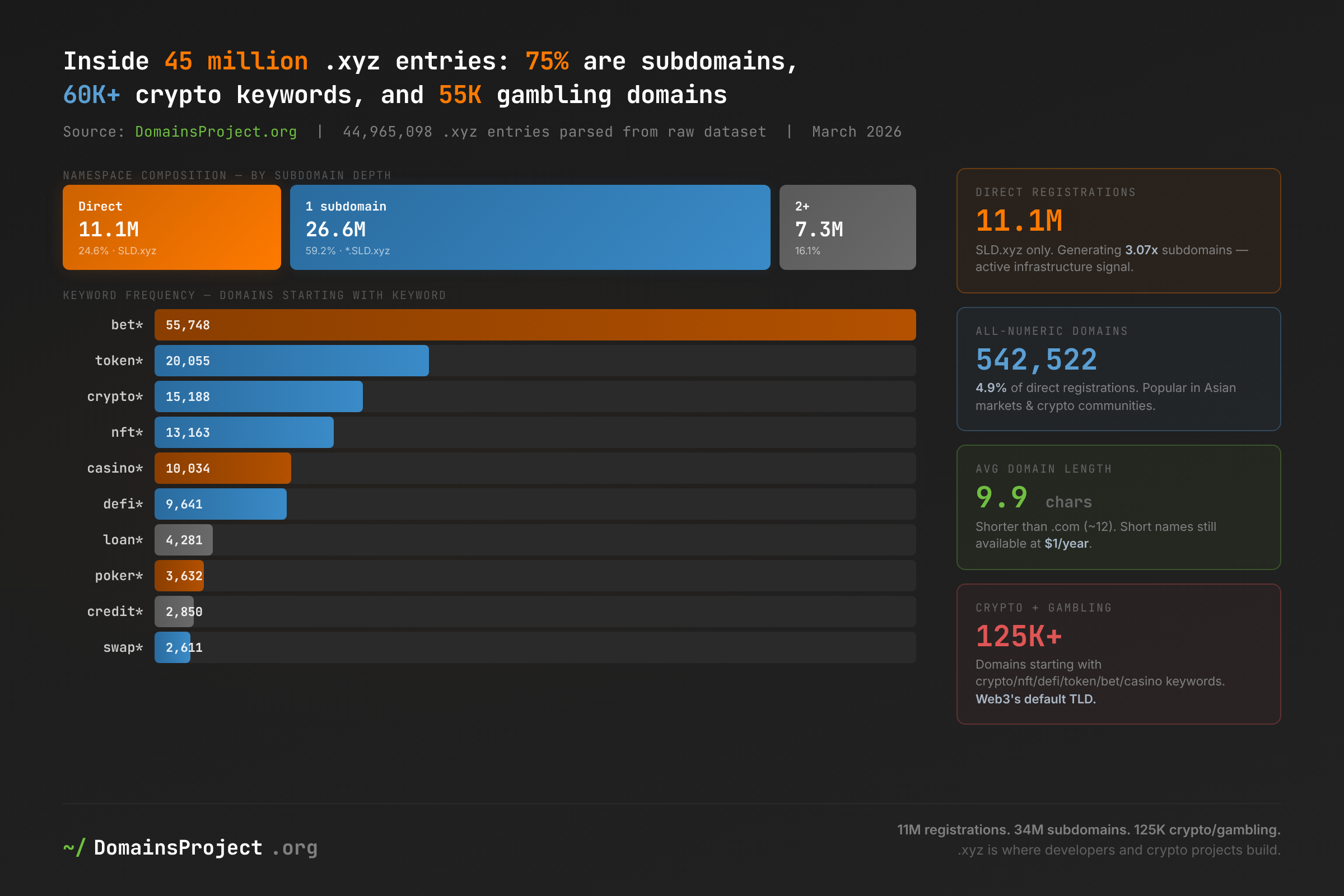Open the Avg Domain Length stat card
Screen dimensions: 1344x896
[x=1118, y=507]
